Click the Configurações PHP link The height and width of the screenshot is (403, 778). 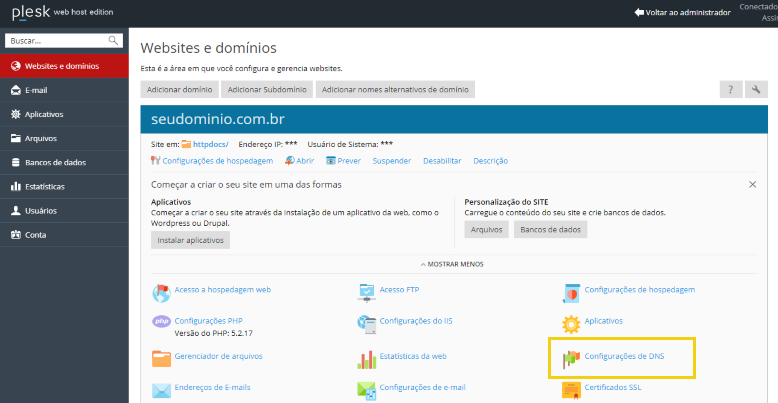pos(208,321)
